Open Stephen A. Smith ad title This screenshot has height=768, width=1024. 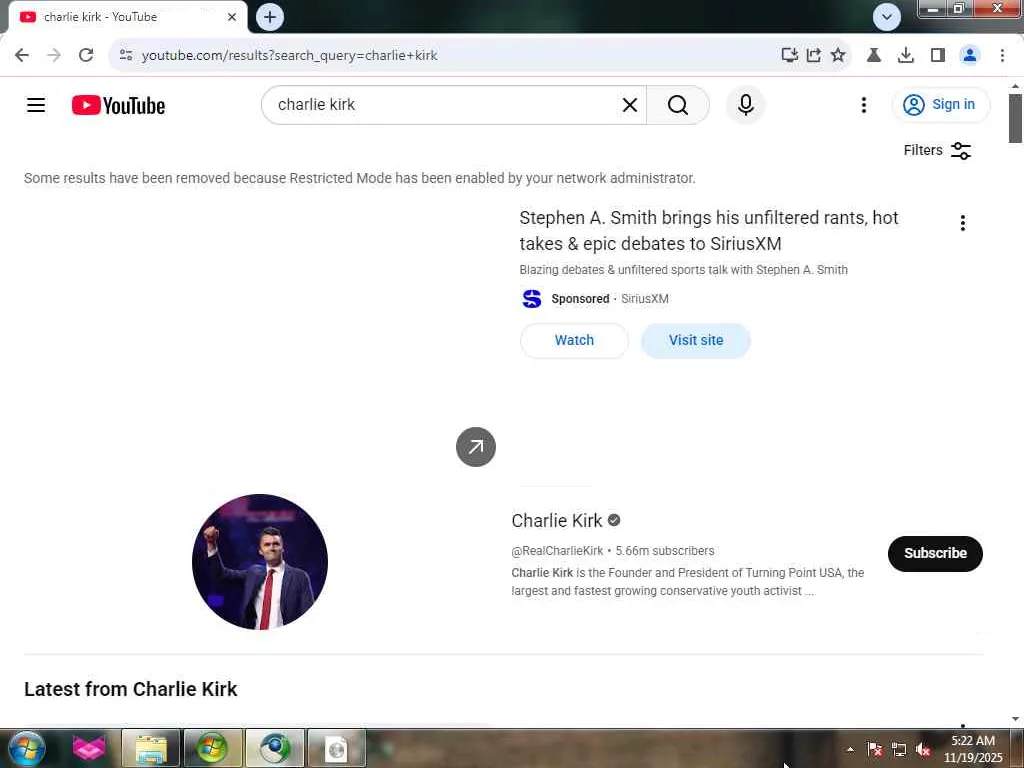coord(709,231)
